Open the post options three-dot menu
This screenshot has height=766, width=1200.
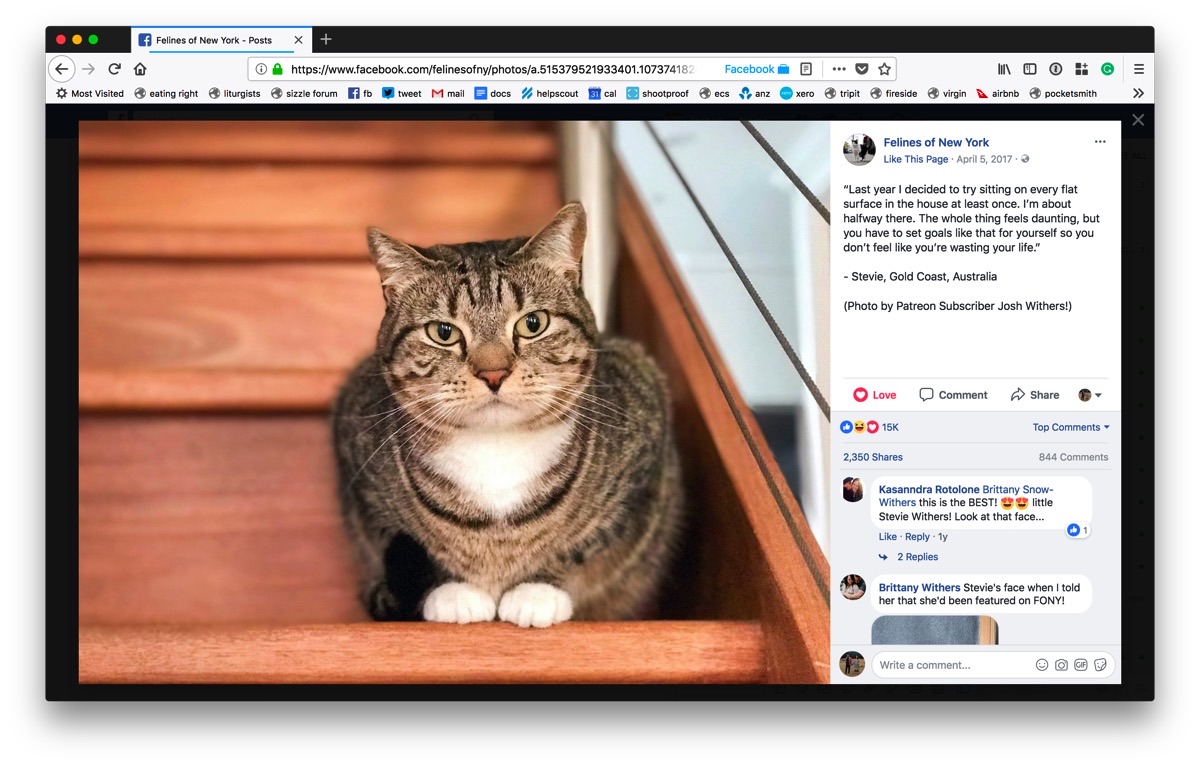pos(1100,142)
